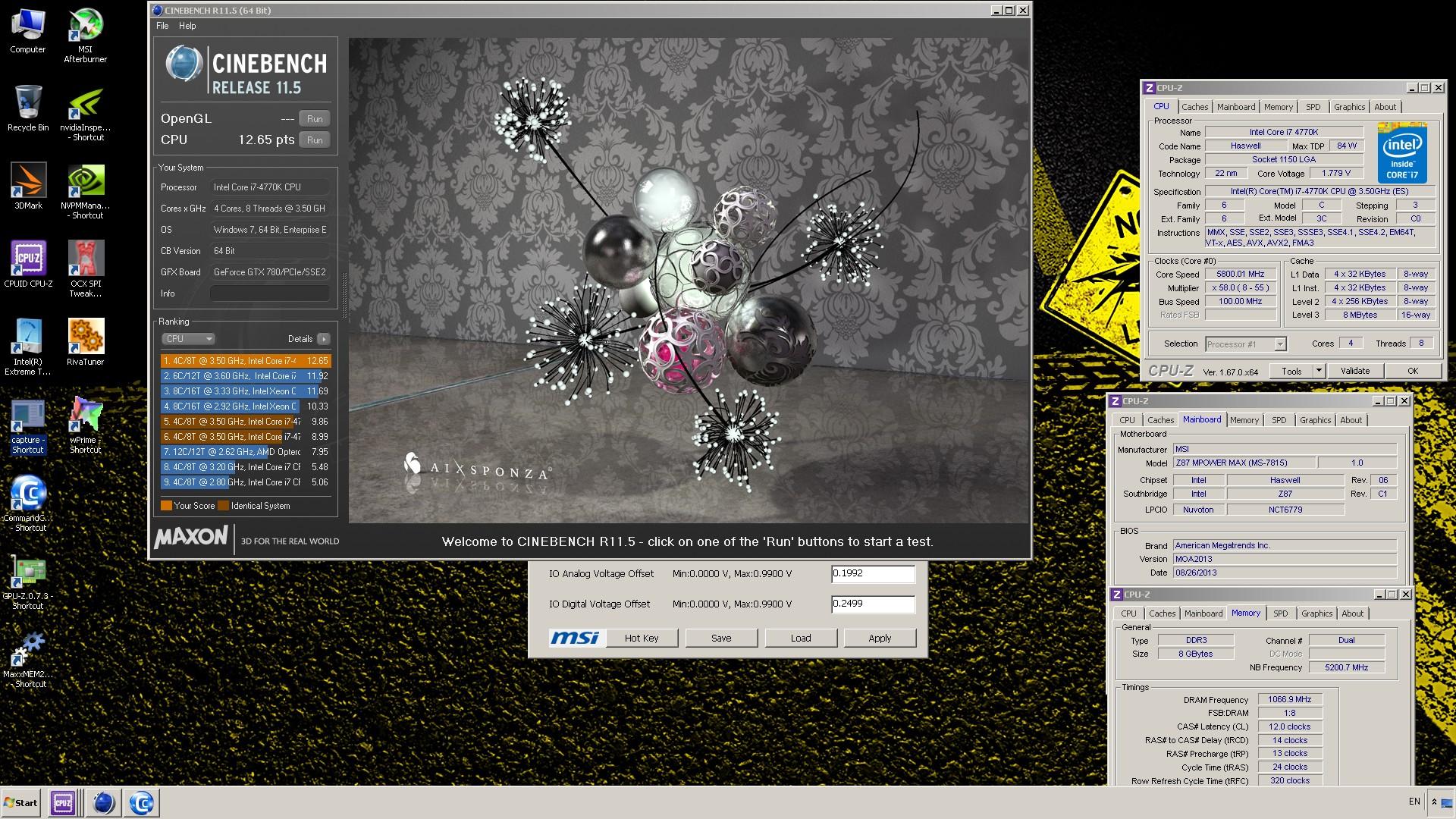
Task: Open the ranking CPU dropdown
Action: pyautogui.click(x=188, y=339)
